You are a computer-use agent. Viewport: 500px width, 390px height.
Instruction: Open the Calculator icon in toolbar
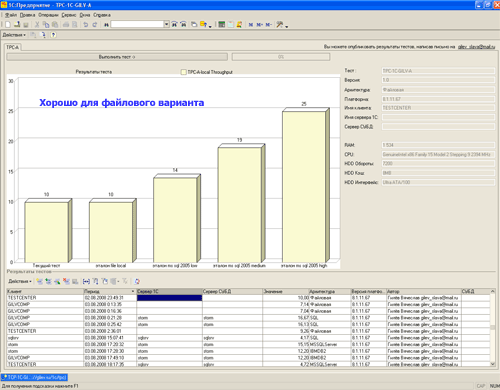click(221, 24)
